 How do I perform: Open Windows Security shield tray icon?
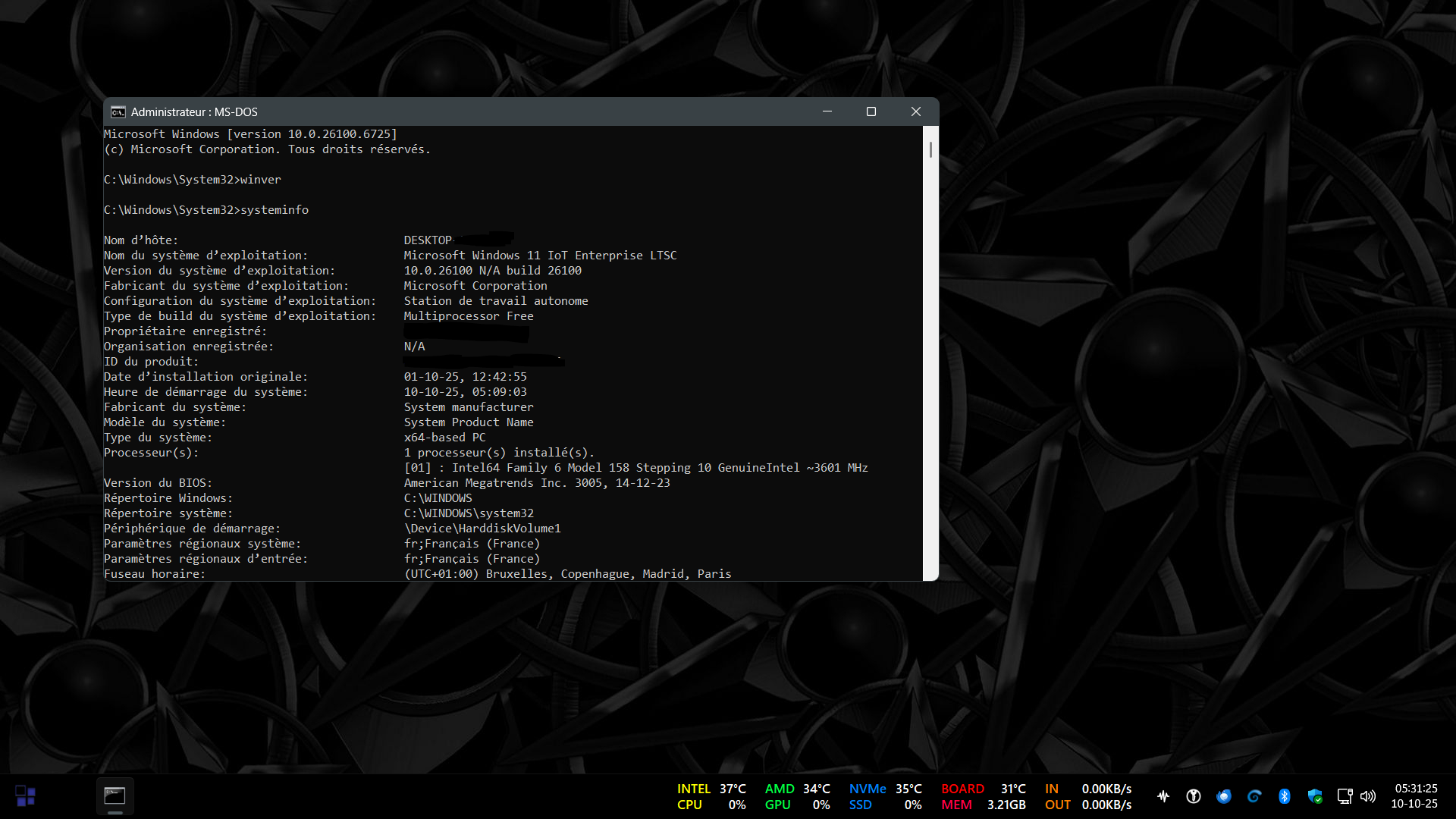tap(1314, 796)
